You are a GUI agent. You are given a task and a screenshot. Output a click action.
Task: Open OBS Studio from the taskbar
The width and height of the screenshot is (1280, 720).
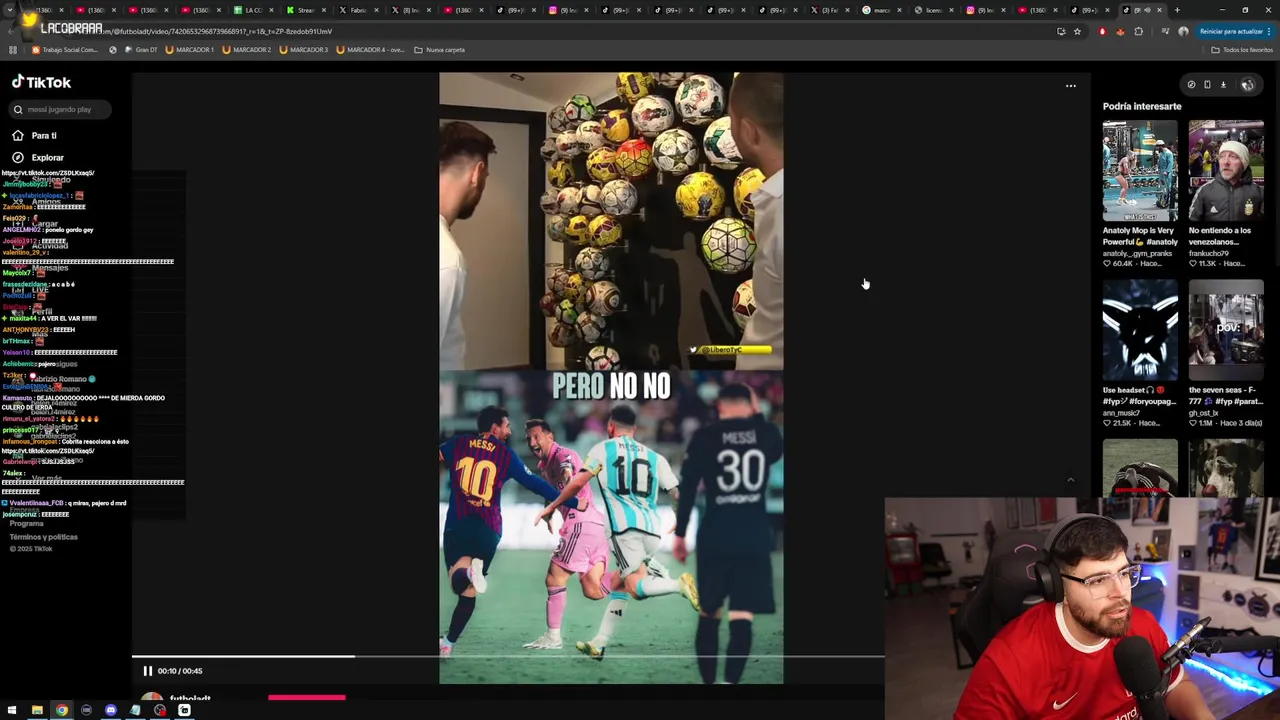tap(160, 710)
